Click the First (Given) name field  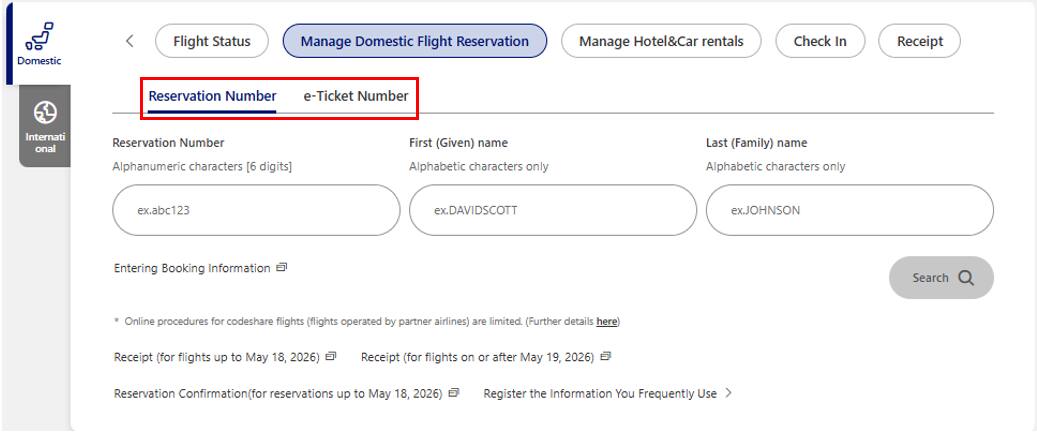(x=553, y=210)
